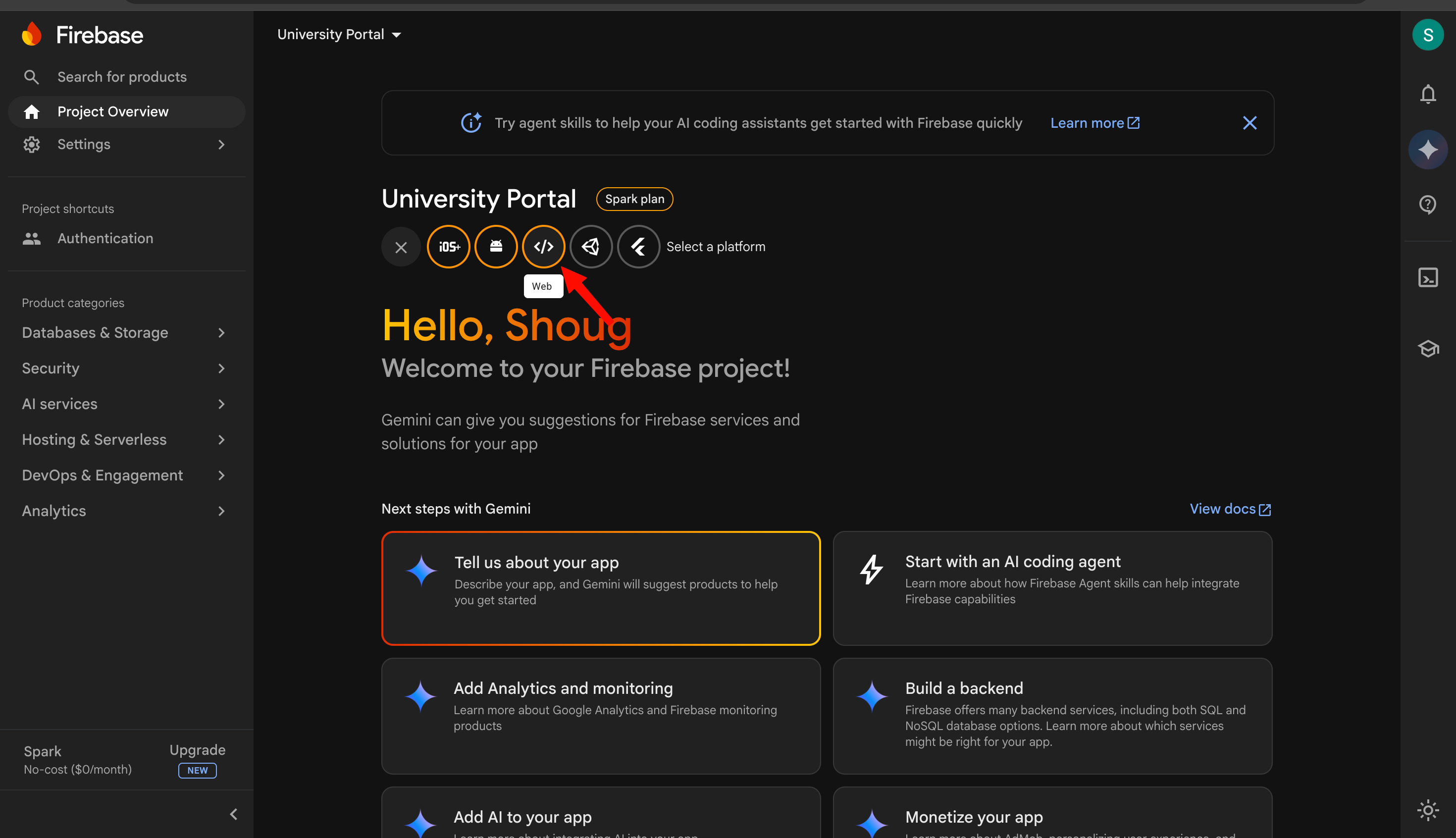Click the Search for products field
The width and height of the screenshot is (1456, 838).
pyautogui.click(x=127, y=77)
